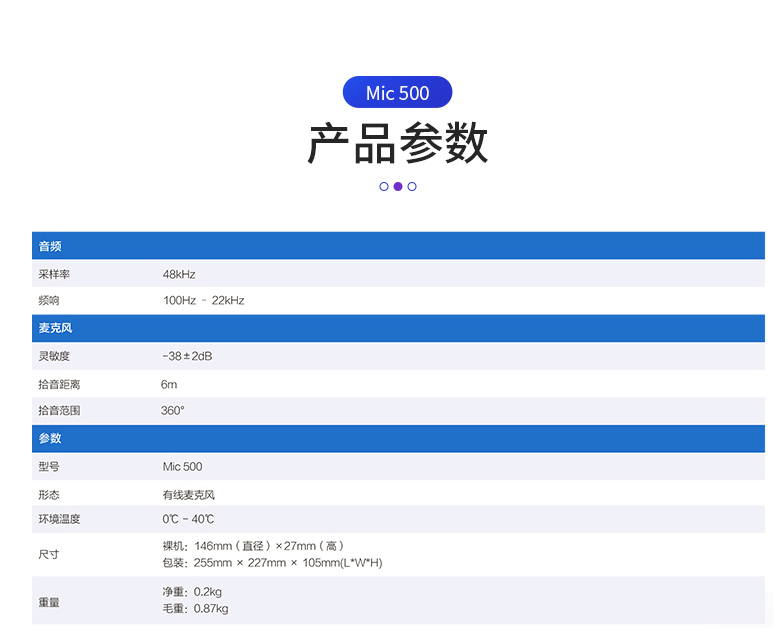Click the 毛重: 0.87kg line

[x=195, y=609]
